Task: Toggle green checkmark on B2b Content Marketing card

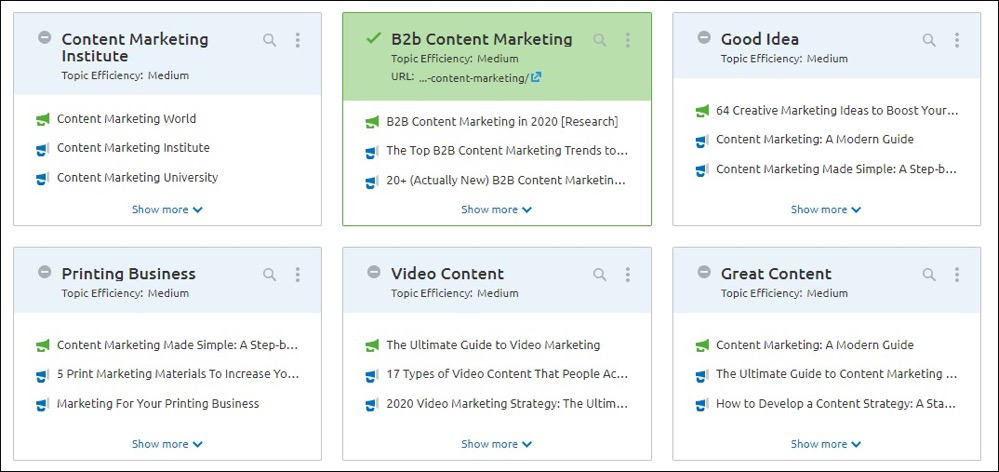Action: (x=373, y=38)
